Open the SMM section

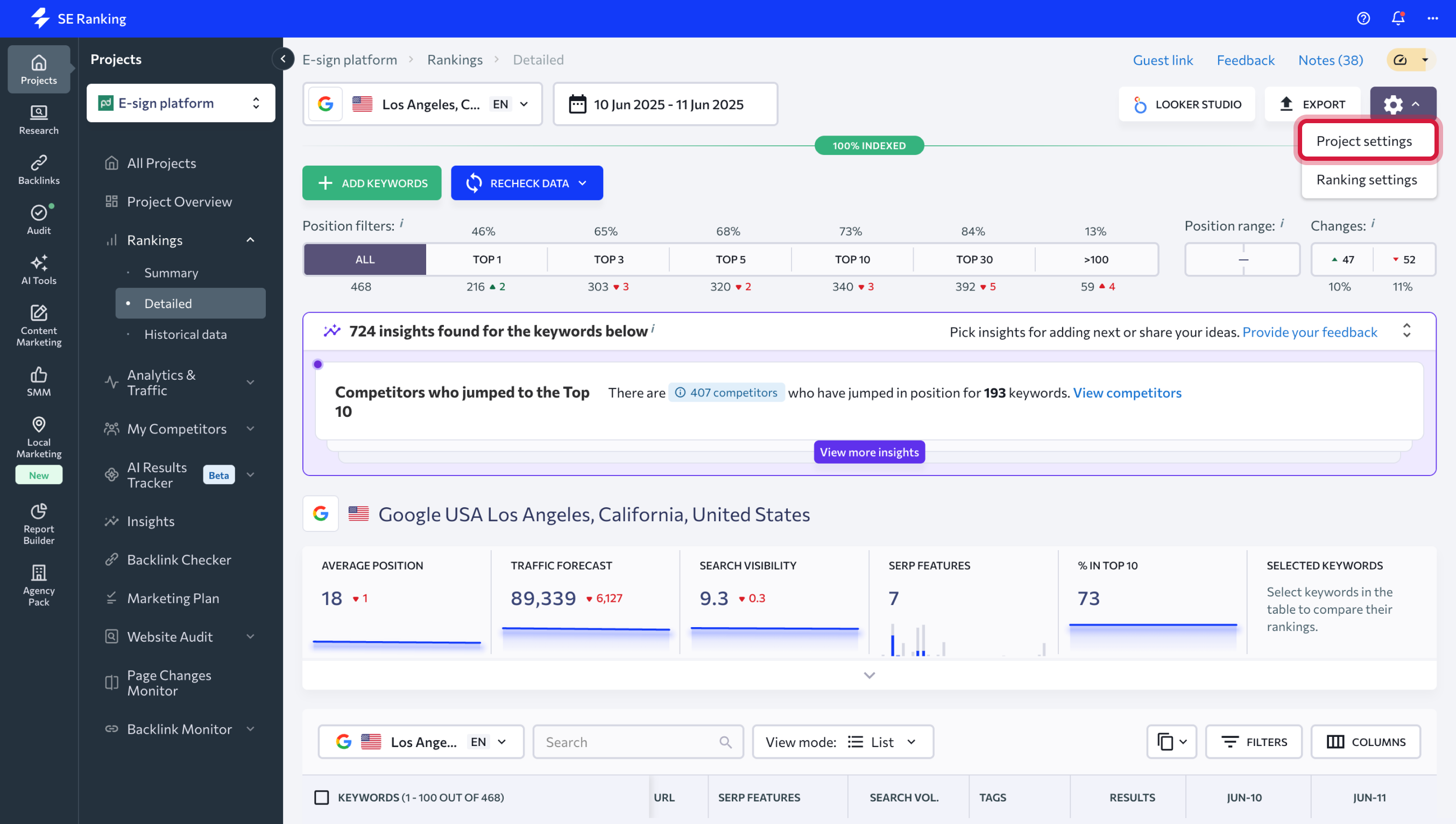pyautogui.click(x=39, y=381)
